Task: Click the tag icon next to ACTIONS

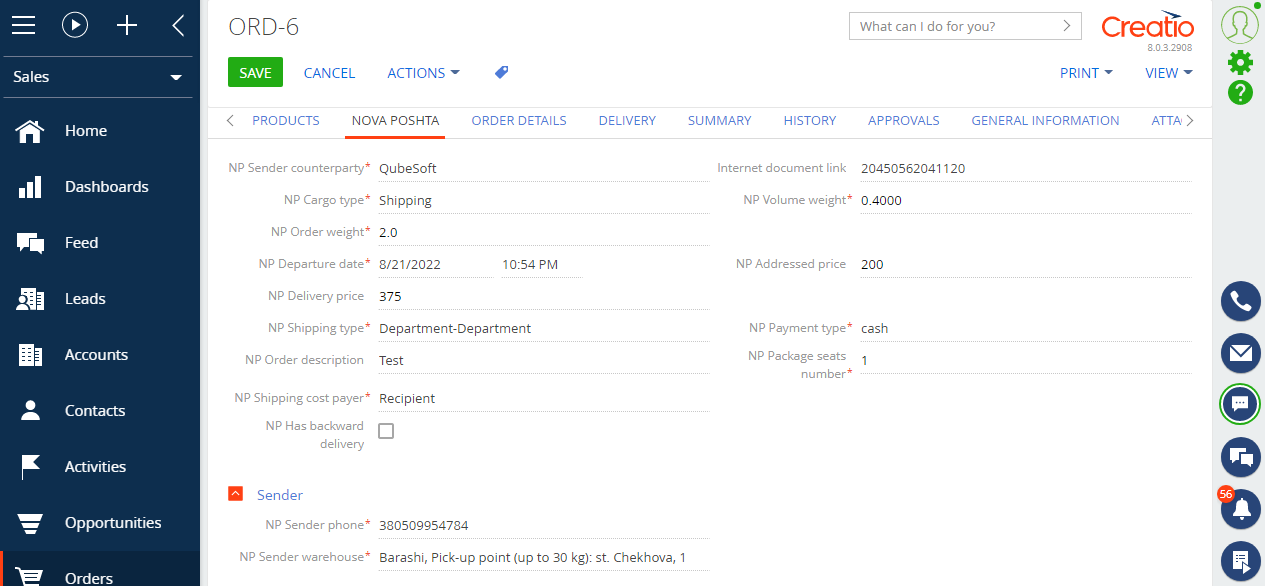Action: pos(501,72)
